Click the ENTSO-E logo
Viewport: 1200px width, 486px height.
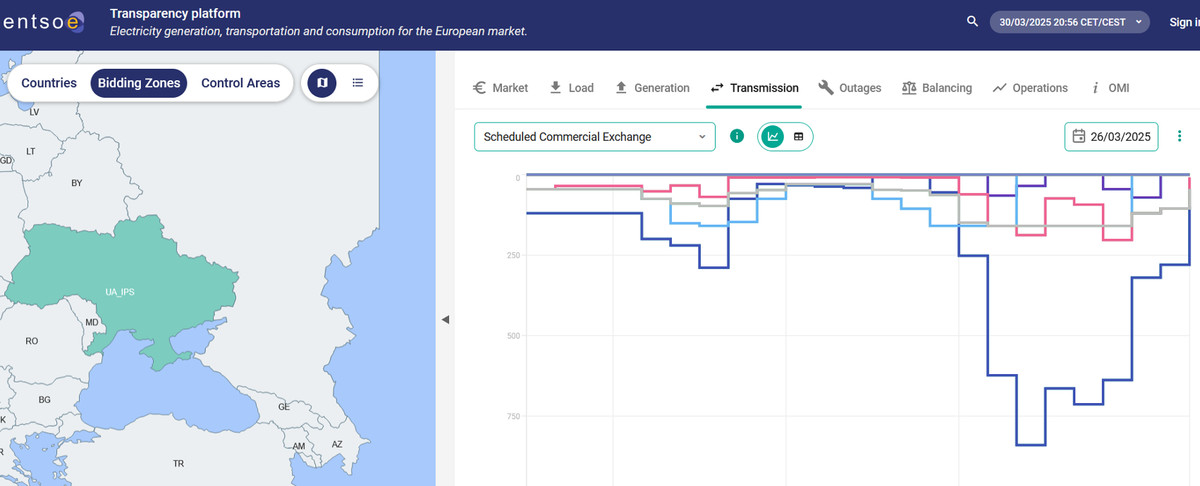pos(48,24)
